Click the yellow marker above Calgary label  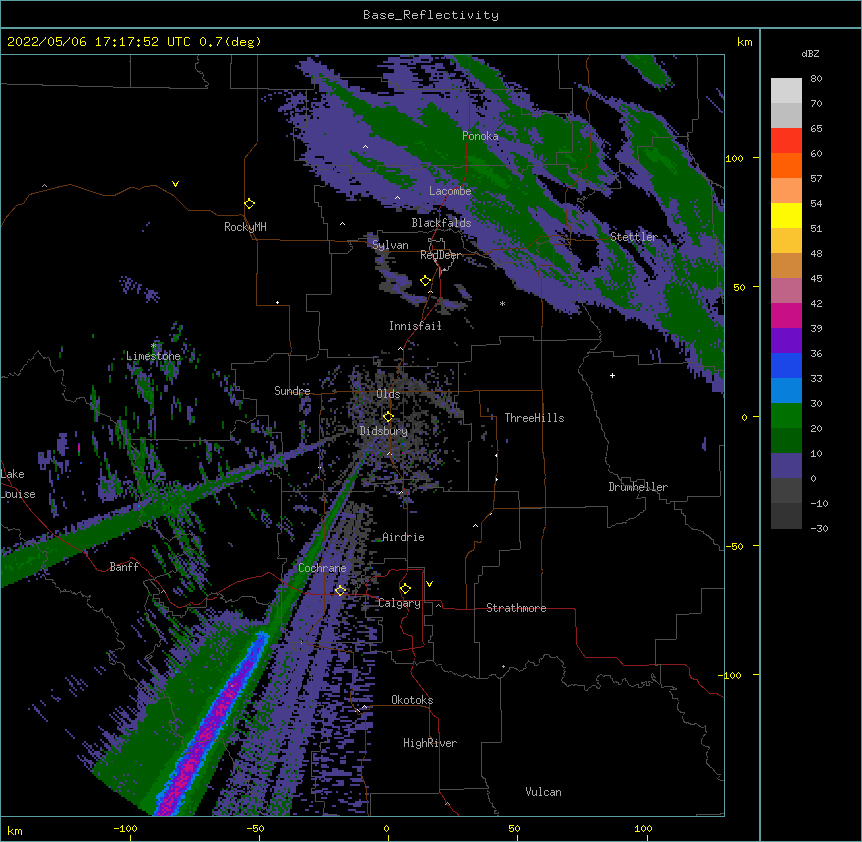(405, 589)
